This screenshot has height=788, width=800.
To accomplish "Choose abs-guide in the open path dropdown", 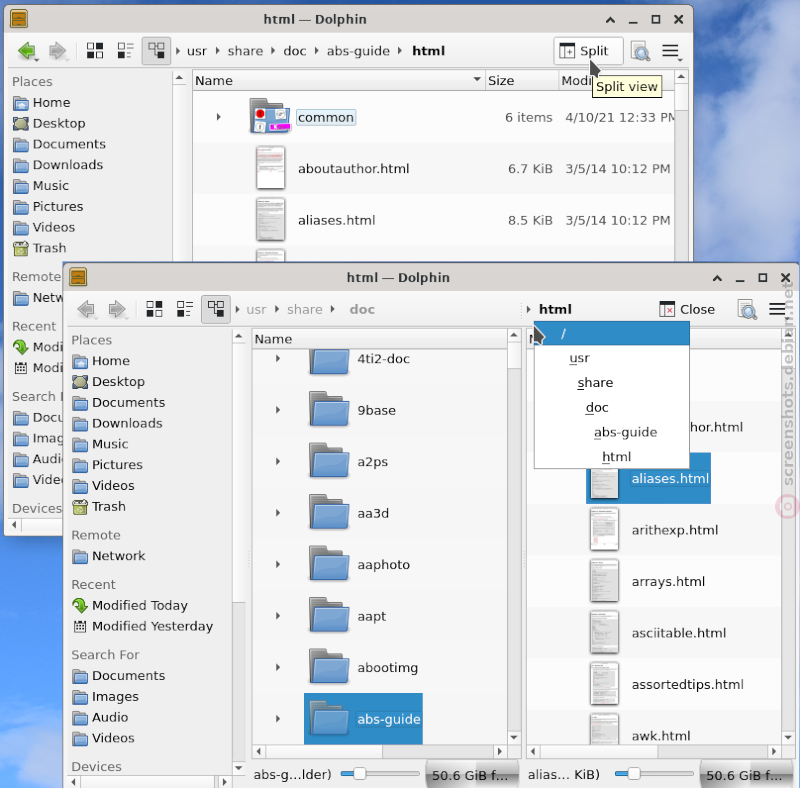I will pos(612,432).
